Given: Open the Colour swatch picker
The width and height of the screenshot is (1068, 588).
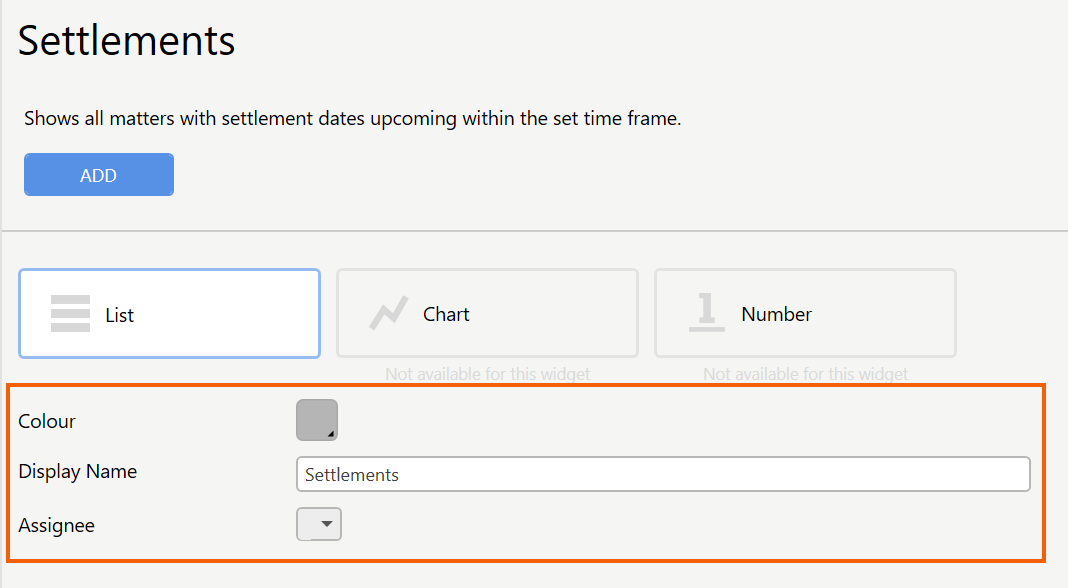Looking at the screenshot, I should click(x=317, y=420).
